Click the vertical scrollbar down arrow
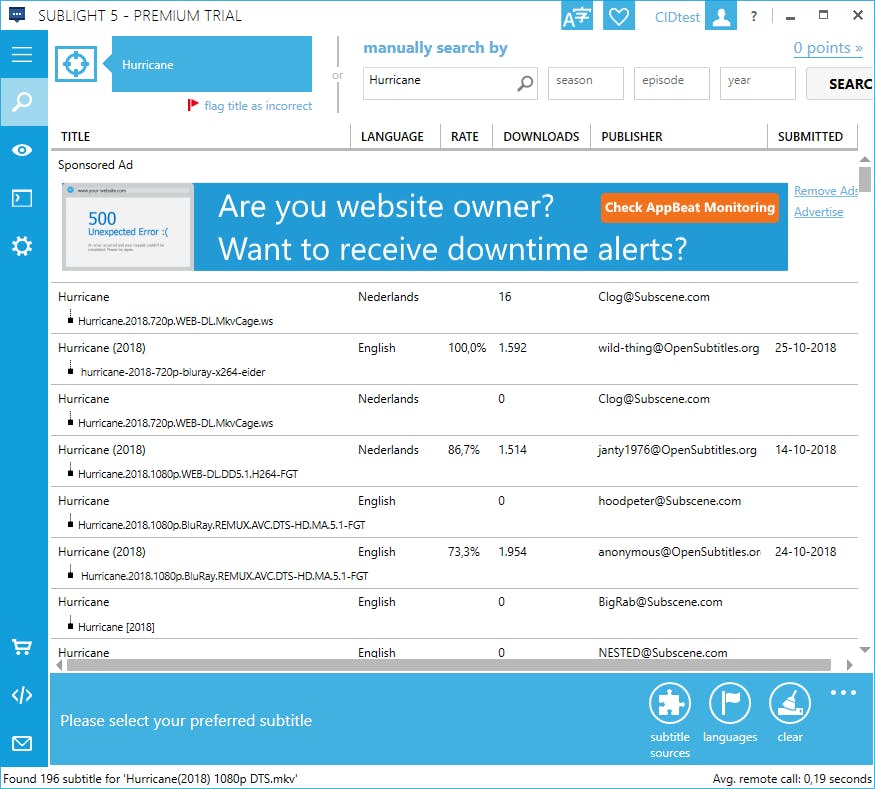Image resolution: width=875 pixels, height=789 pixels. coord(864,650)
